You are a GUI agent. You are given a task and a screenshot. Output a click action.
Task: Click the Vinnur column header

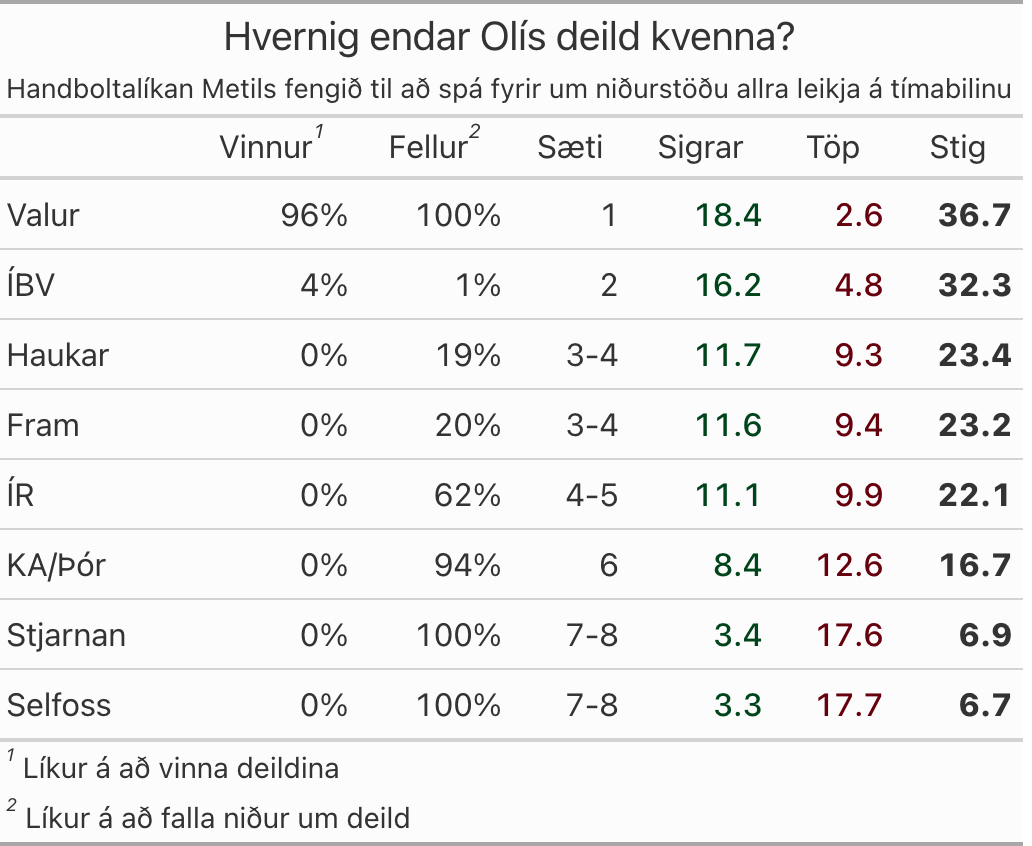click(x=267, y=148)
